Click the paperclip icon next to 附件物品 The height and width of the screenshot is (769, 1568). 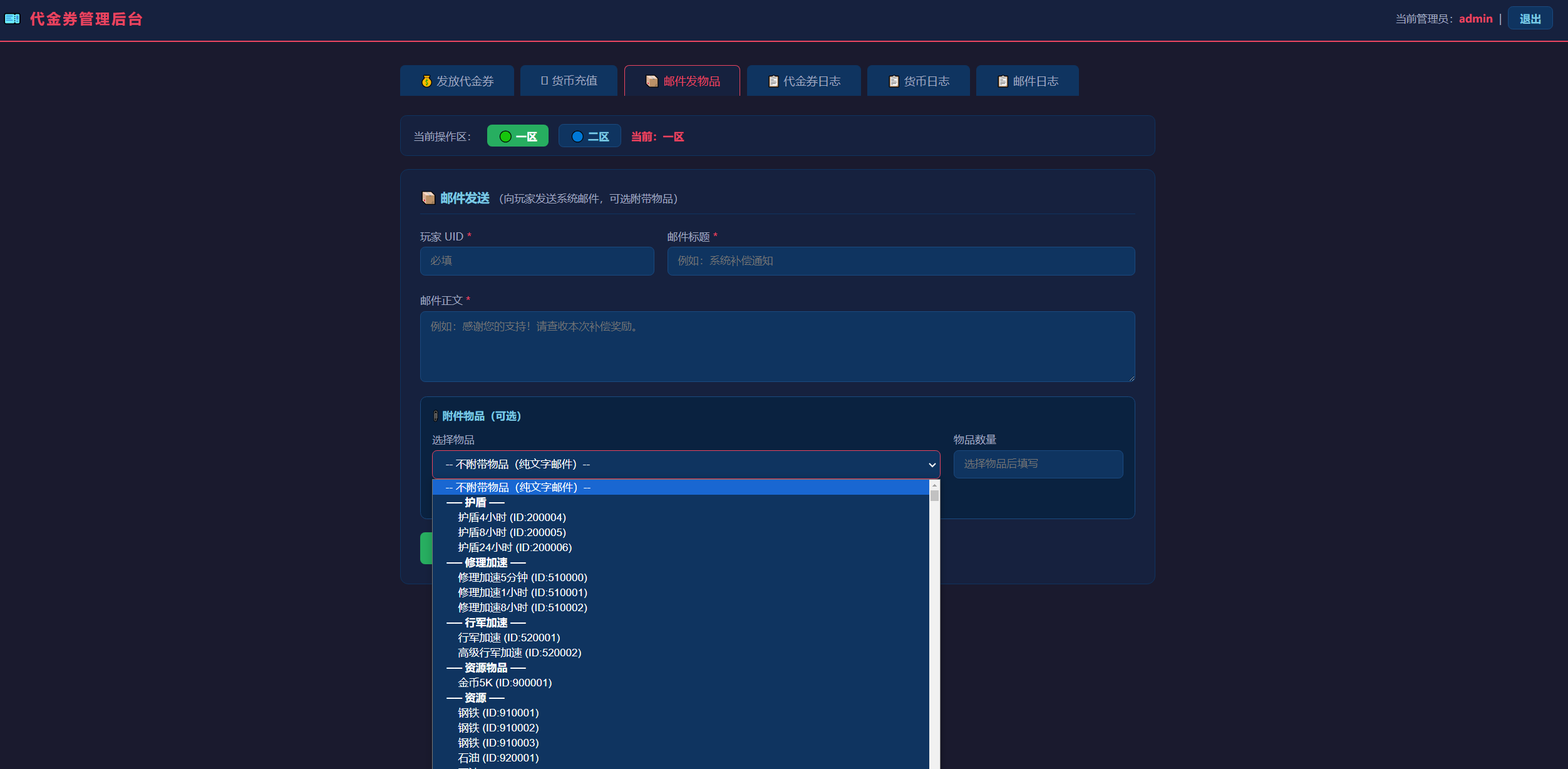pos(435,416)
